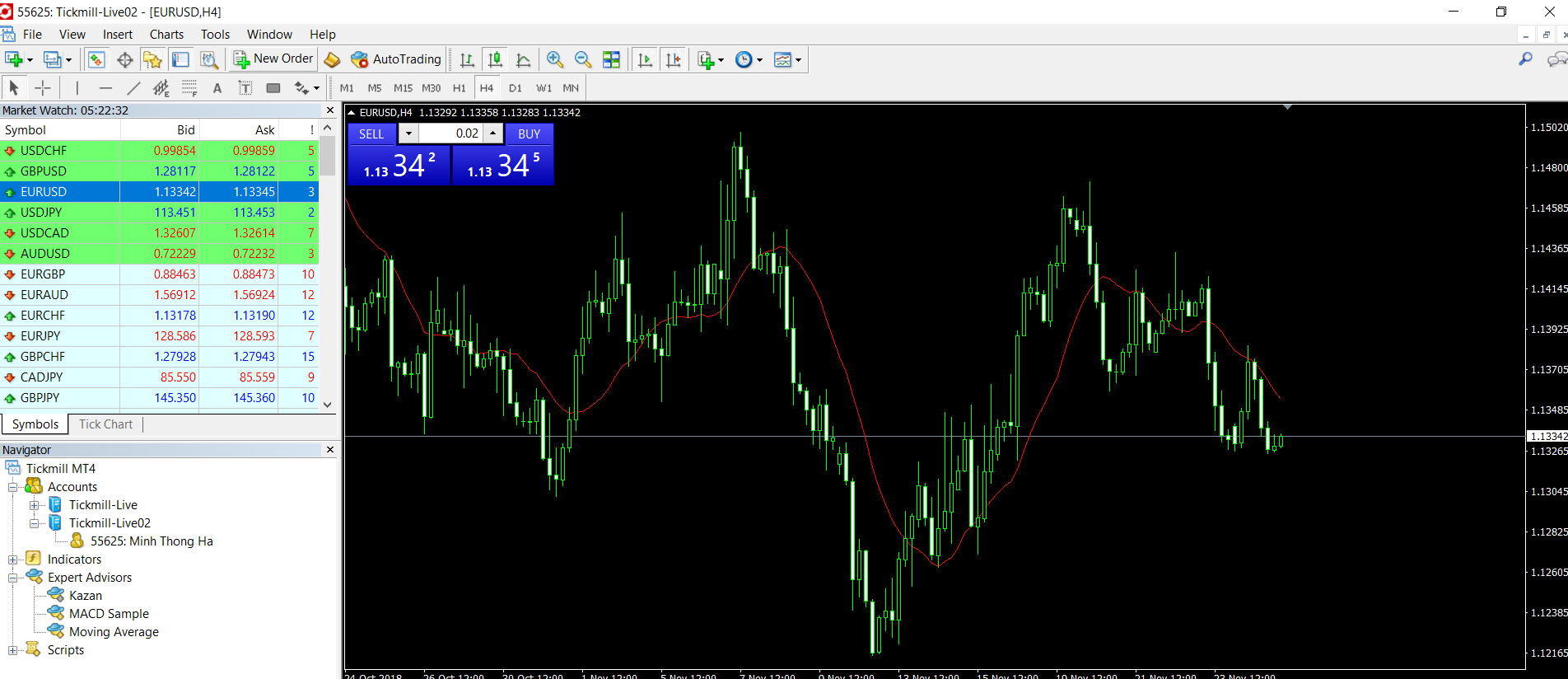Switch to the Tick Chart tab
The height and width of the screenshot is (679, 1568).
point(105,424)
